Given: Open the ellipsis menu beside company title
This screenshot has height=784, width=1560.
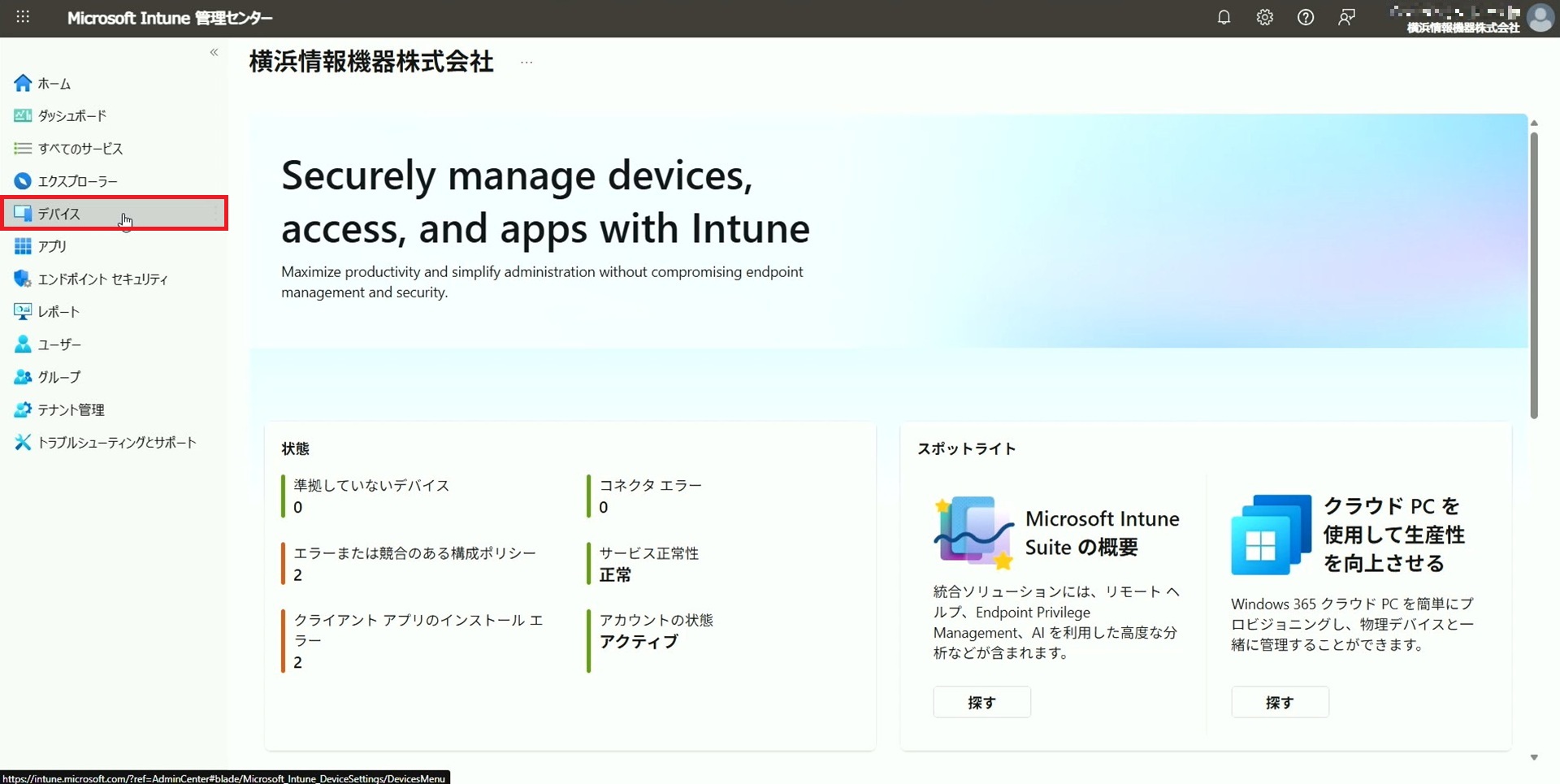Looking at the screenshot, I should coord(526,63).
